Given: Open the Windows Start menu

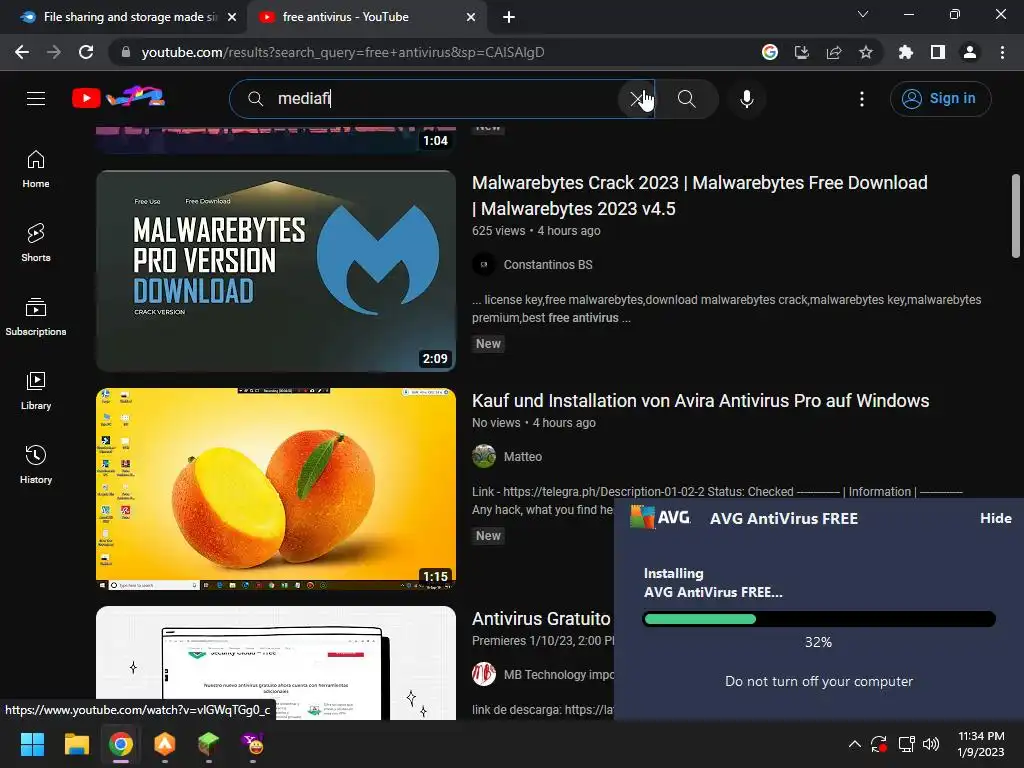Looking at the screenshot, I should pyautogui.click(x=32, y=744).
